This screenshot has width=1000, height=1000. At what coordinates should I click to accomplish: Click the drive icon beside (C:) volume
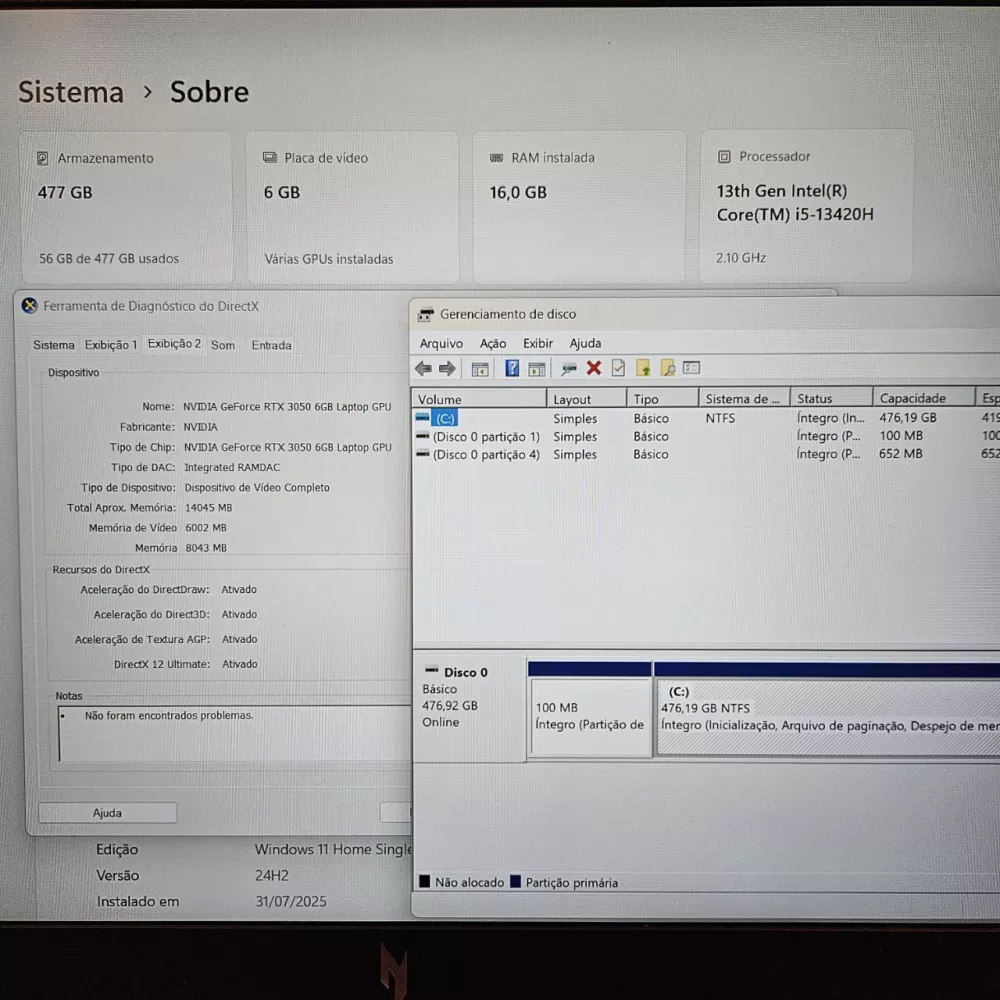(422, 418)
